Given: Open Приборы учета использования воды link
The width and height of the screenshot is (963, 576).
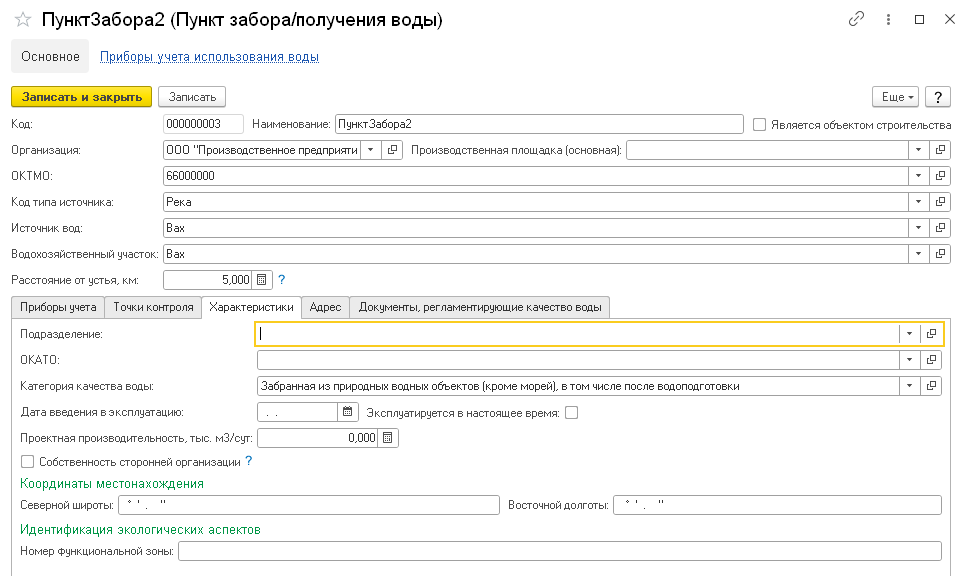Looking at the screenshot, I should pos(209,57).
